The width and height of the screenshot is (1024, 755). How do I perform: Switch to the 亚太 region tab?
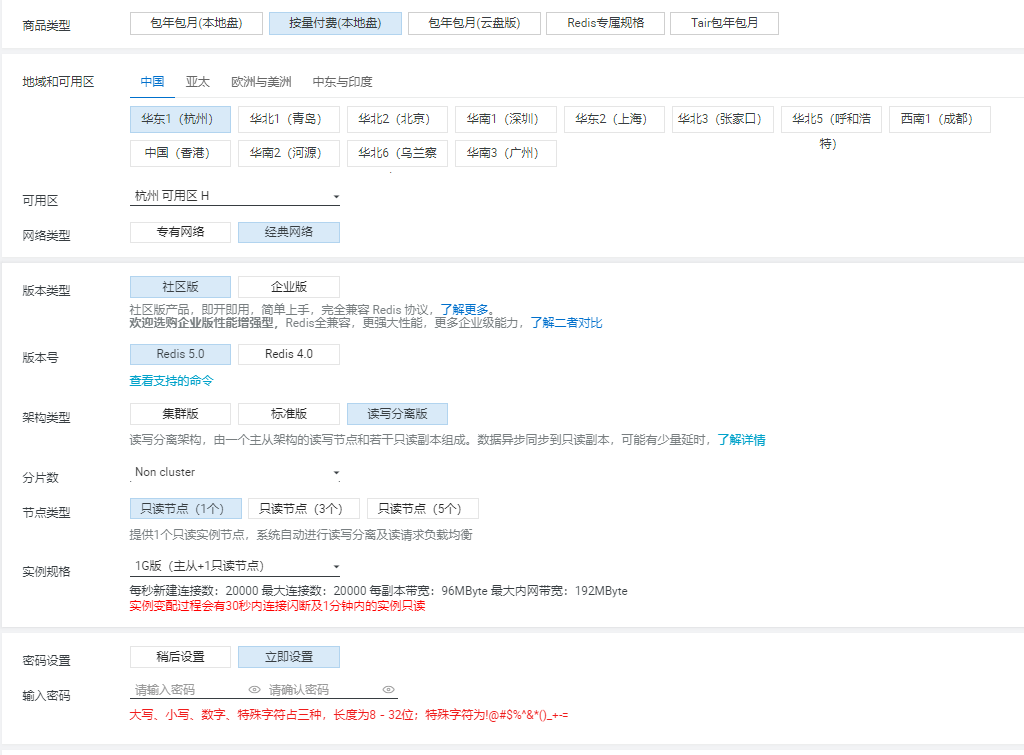click(197, 82)
